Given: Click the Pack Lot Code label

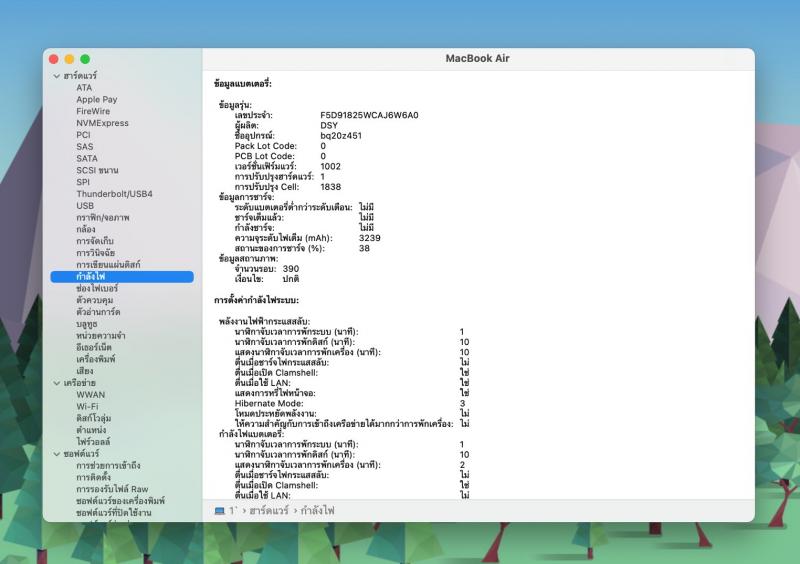Looking at the screenshot, I should (x=266, y=146).
